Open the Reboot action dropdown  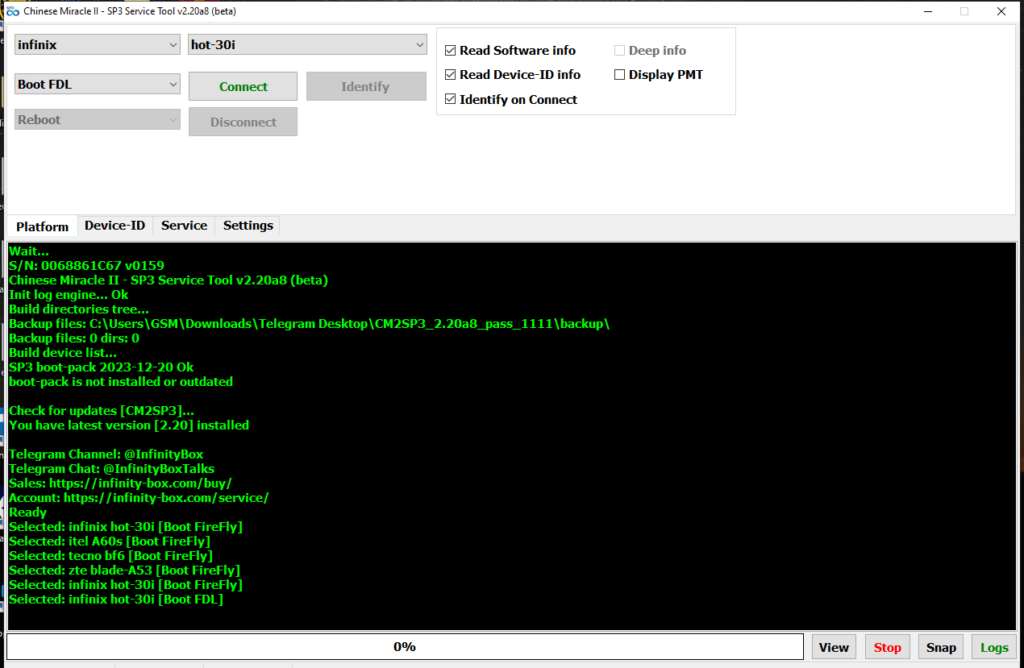click(x=97, y=119)
